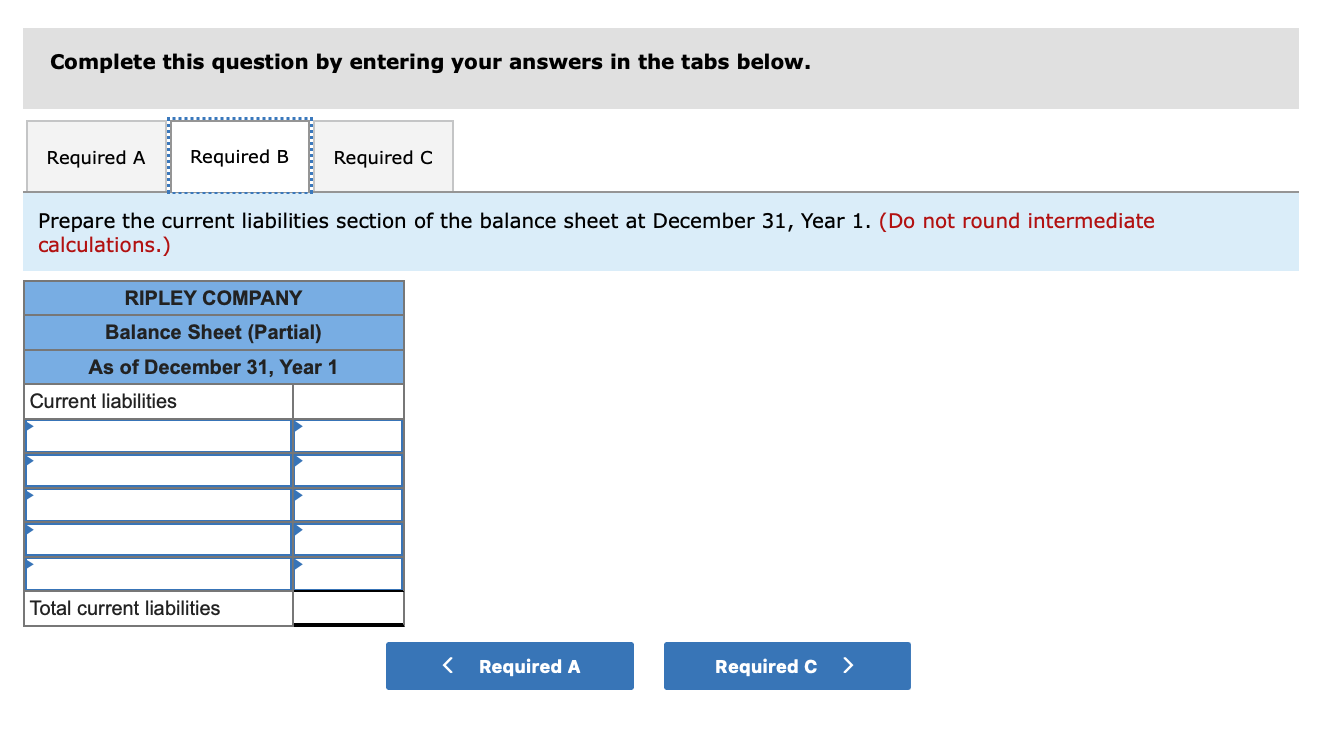Click the third liability amount field
Image resolution: width=1336 pixels, height=740 pixels.
(348, 505)
